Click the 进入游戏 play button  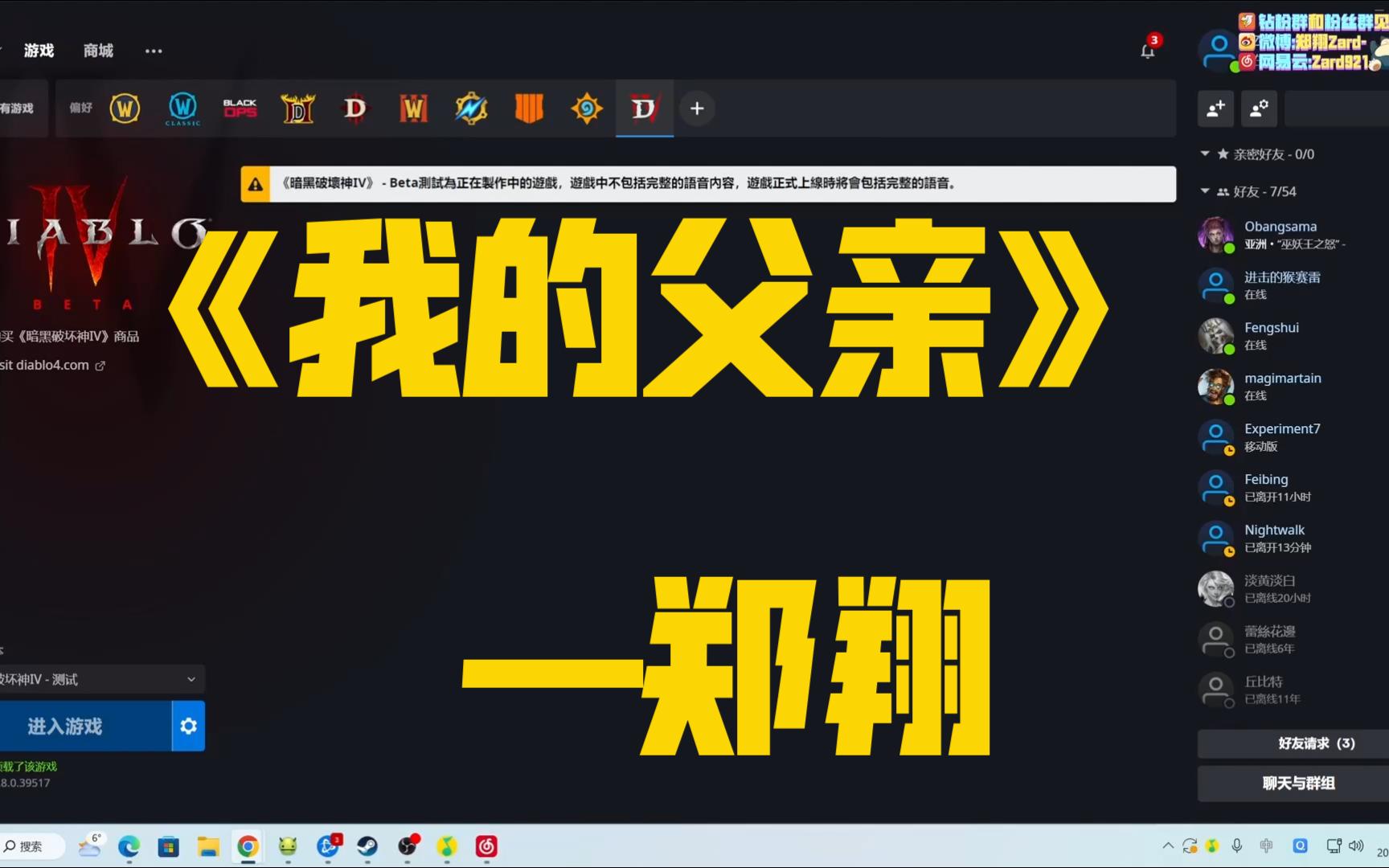[x=85, y=726]
